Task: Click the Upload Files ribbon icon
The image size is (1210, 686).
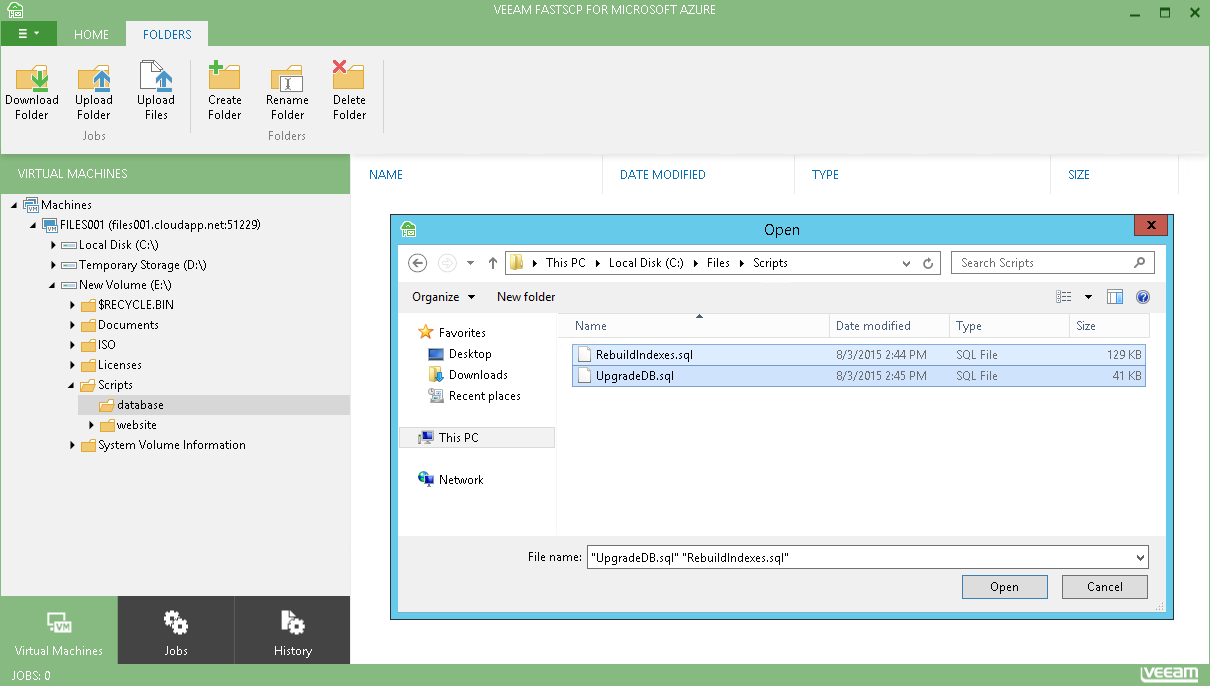Action: click(x=156, y=79)
